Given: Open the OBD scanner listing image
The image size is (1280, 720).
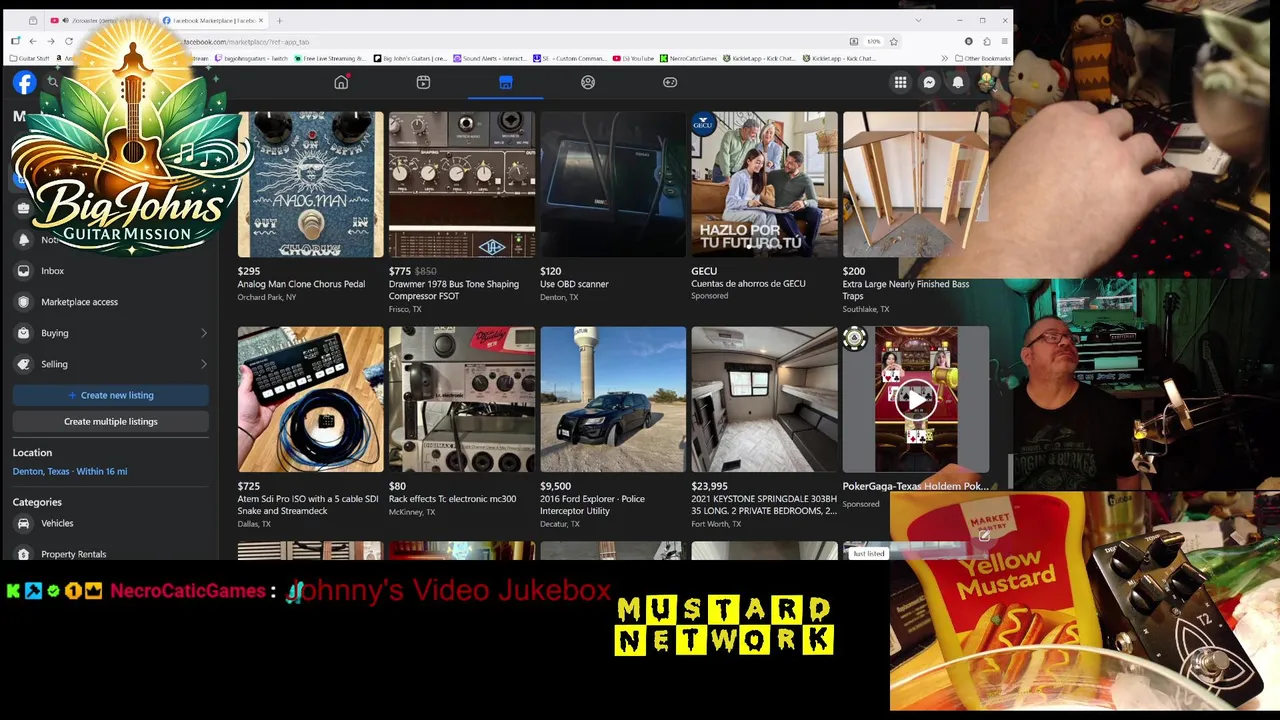Looking at the screenshot, I should point(613,185).
